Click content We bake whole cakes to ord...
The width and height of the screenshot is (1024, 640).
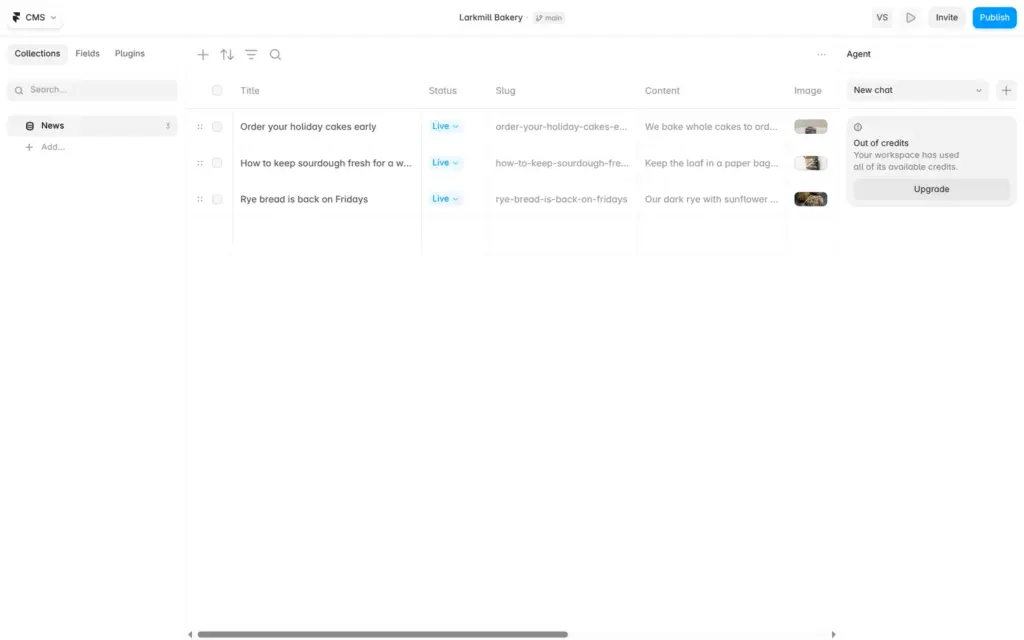coord(711,127)
